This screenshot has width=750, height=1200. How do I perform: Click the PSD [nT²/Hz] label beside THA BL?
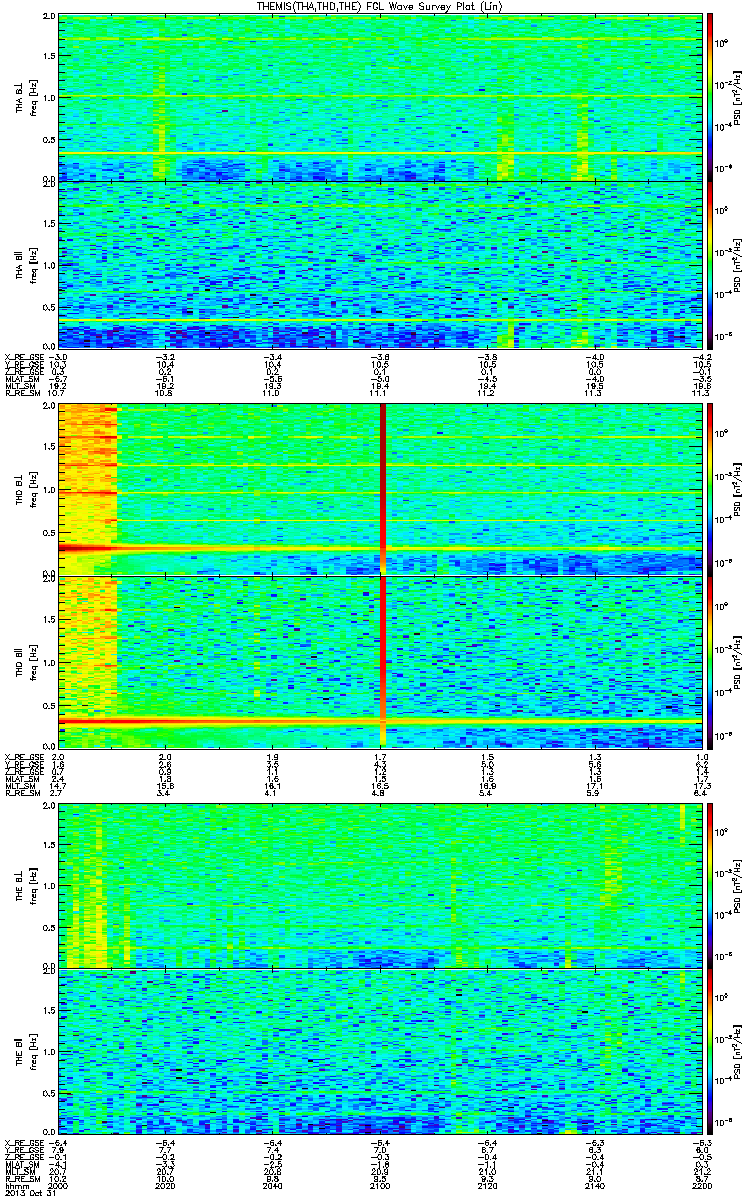[738, 97]
